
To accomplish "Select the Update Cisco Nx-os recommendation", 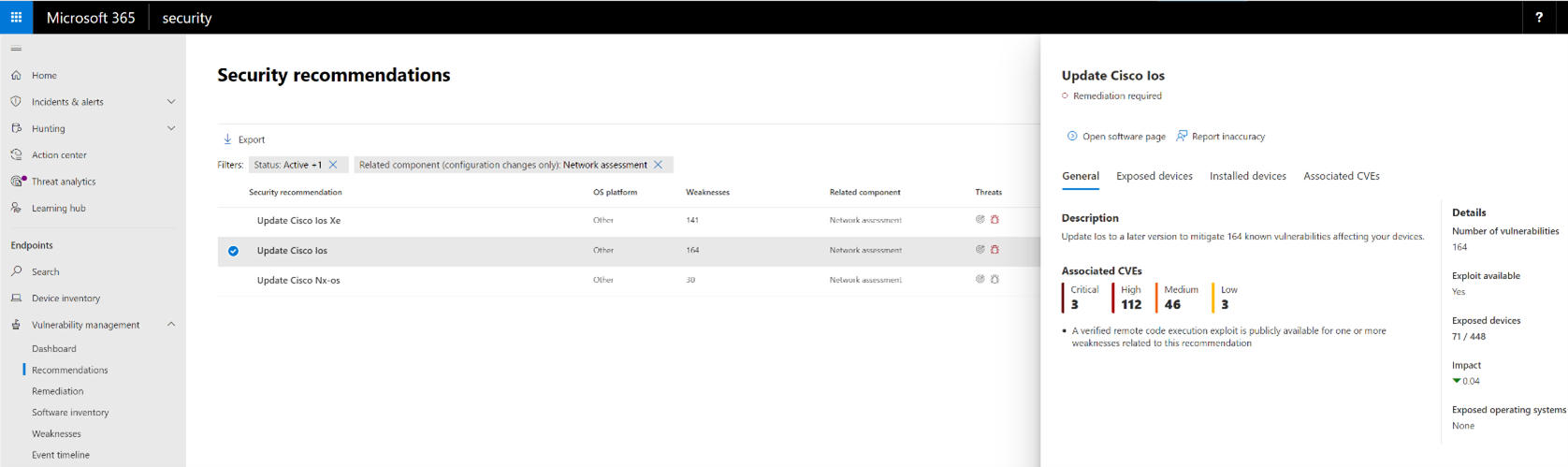I will [x=298, y=280].
